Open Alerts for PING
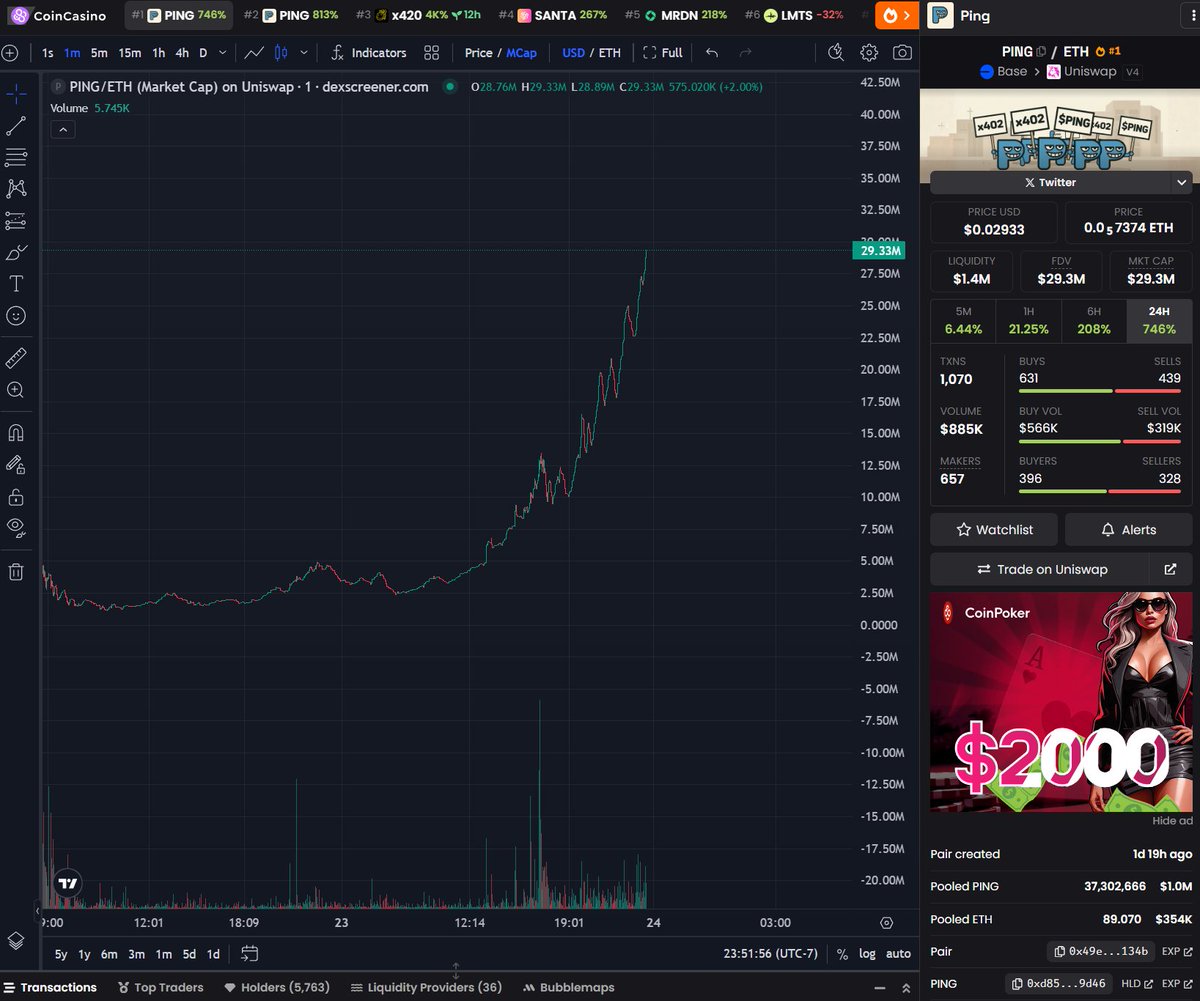Image resolution: width=1200 pixels, height=1001 pixels. (1128, 530)
